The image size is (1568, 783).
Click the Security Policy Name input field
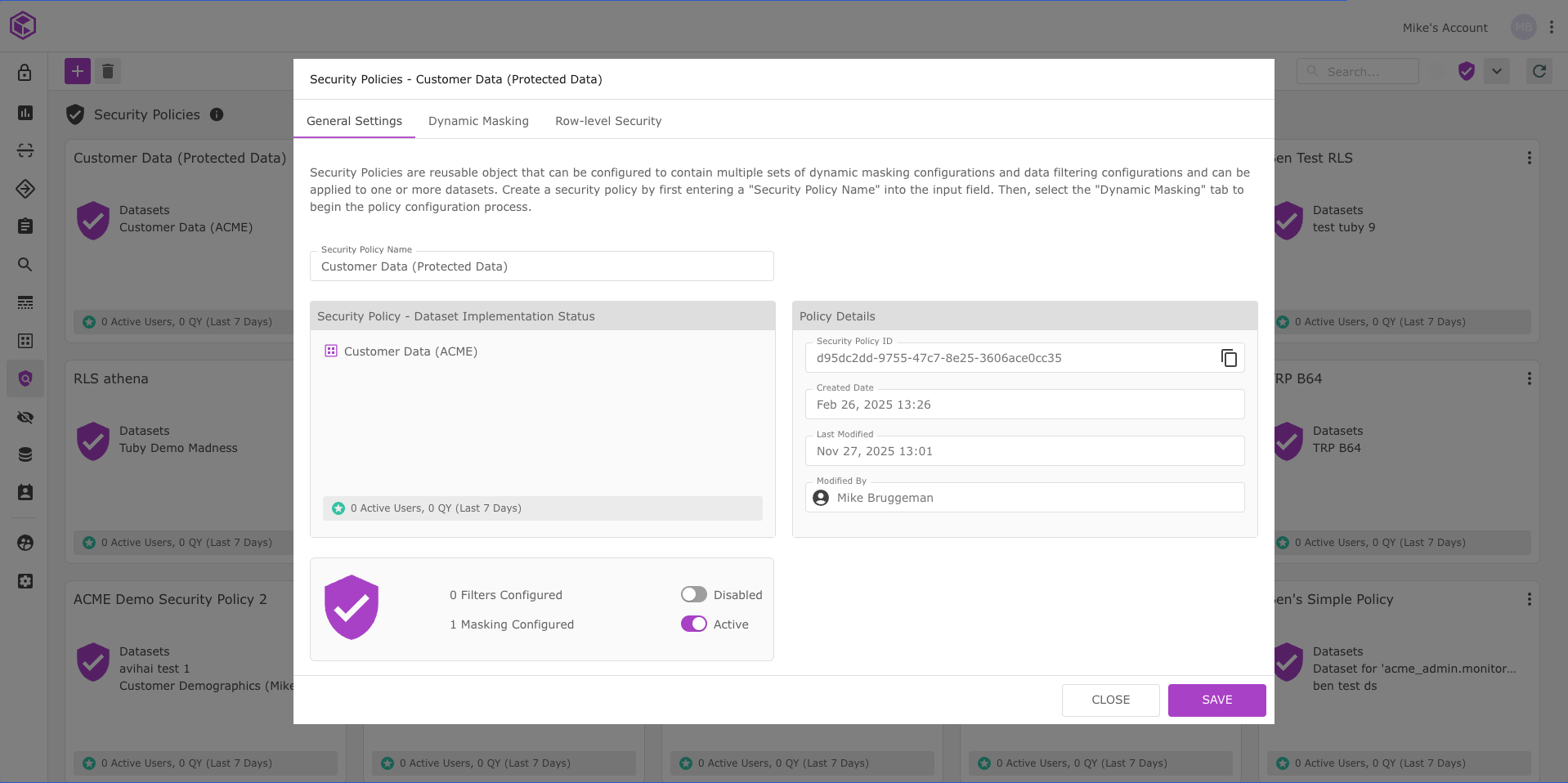coord(542,266)
